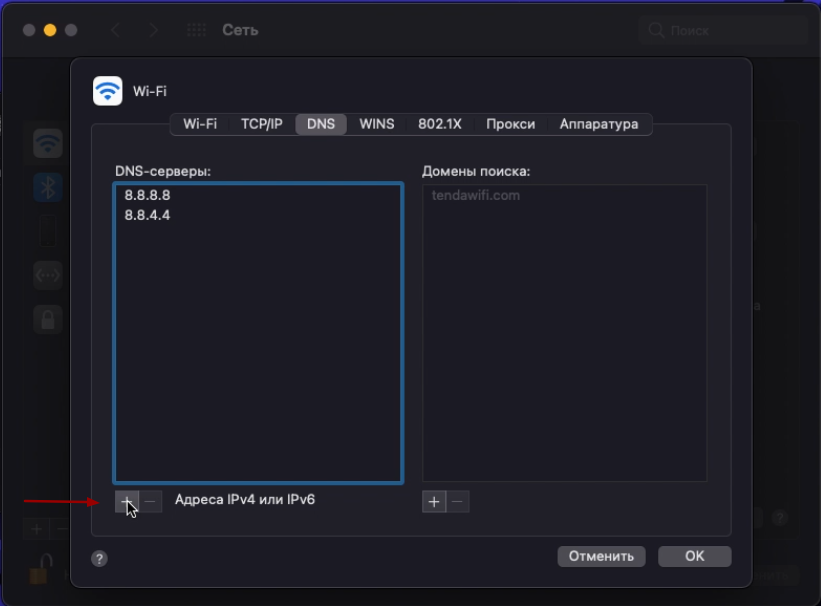821x606 pixels.
Task: Click the plus button under DNS servers list
Action: click(x=126, y=500)
